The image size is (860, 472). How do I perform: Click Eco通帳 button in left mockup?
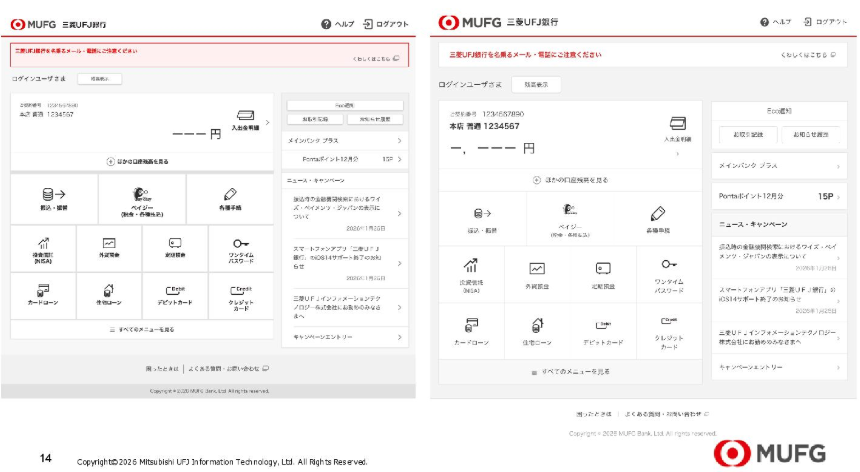tap(344, 105)
